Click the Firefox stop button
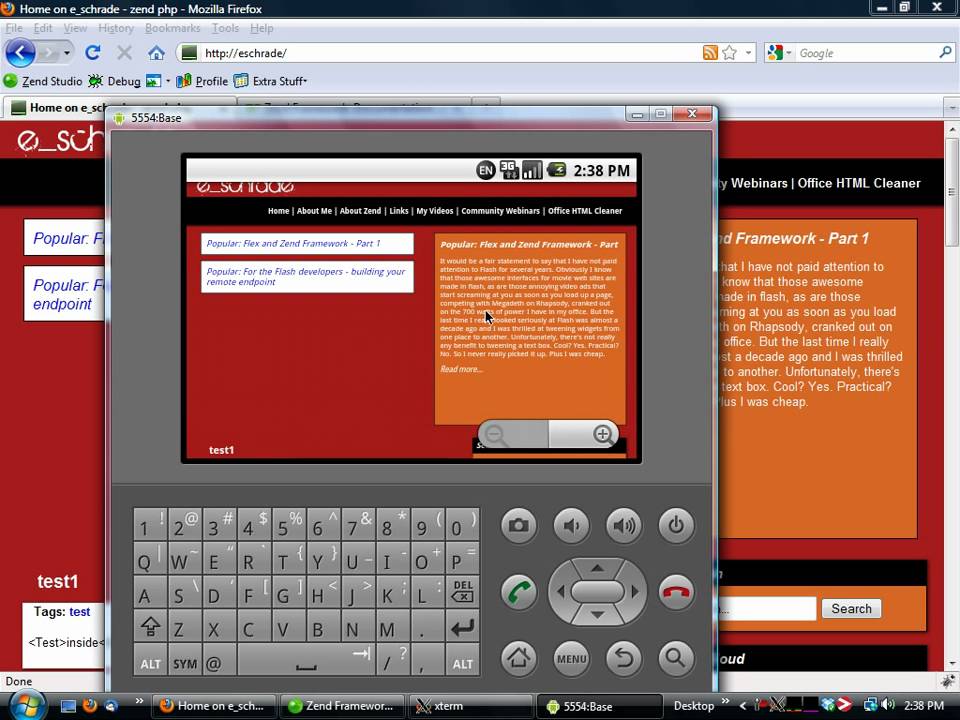This screenshot has height=720, width=960. pyautogui.click(x=124, y=53)
